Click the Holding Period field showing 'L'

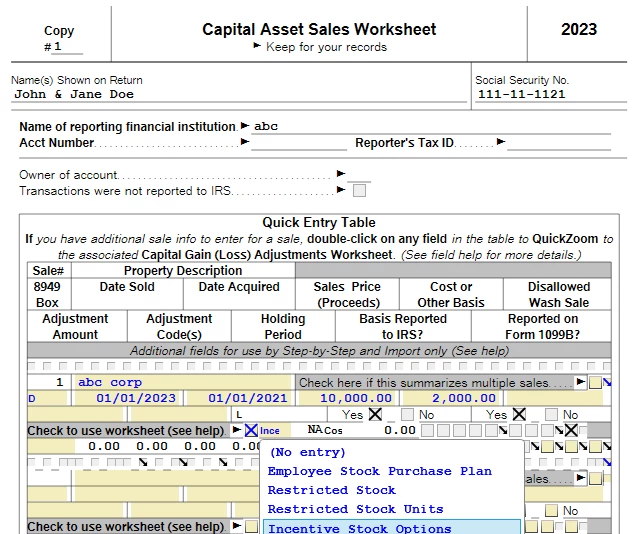[x=280, y=415]
